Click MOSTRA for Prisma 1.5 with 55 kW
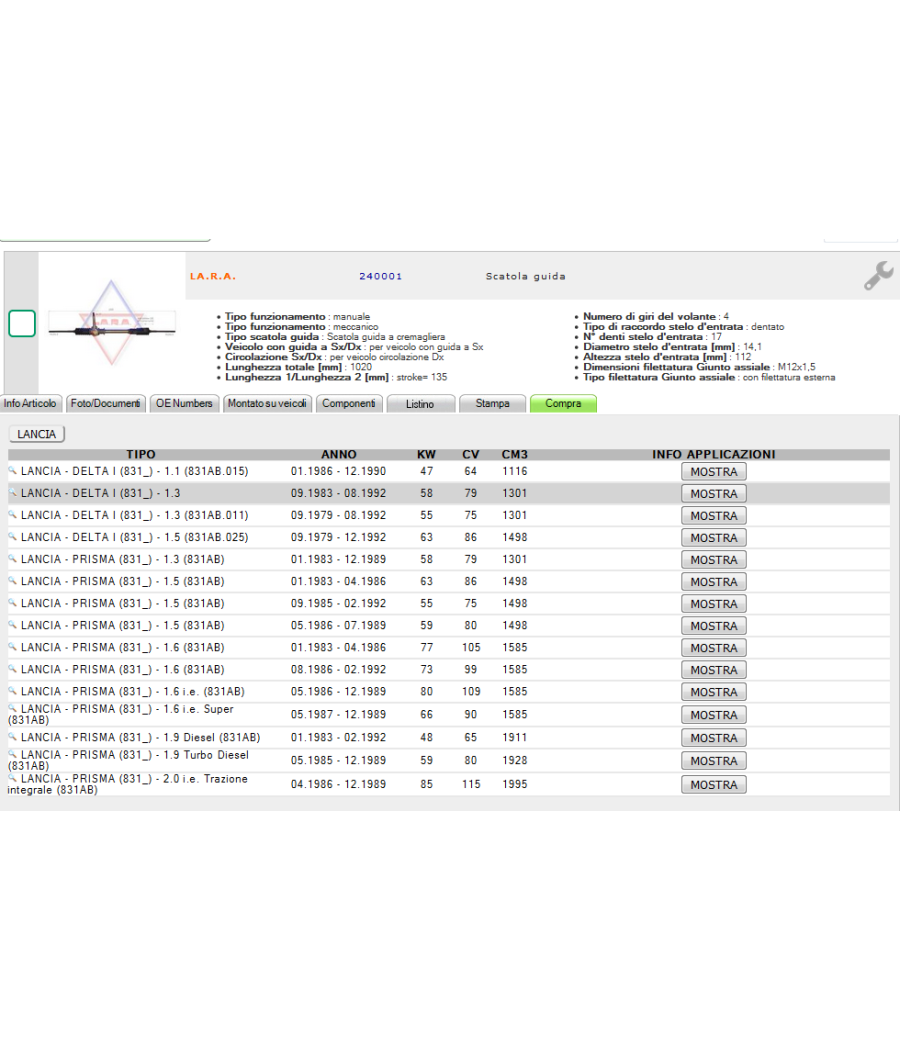Screen dimensions: 900x1050 (714, 605)
